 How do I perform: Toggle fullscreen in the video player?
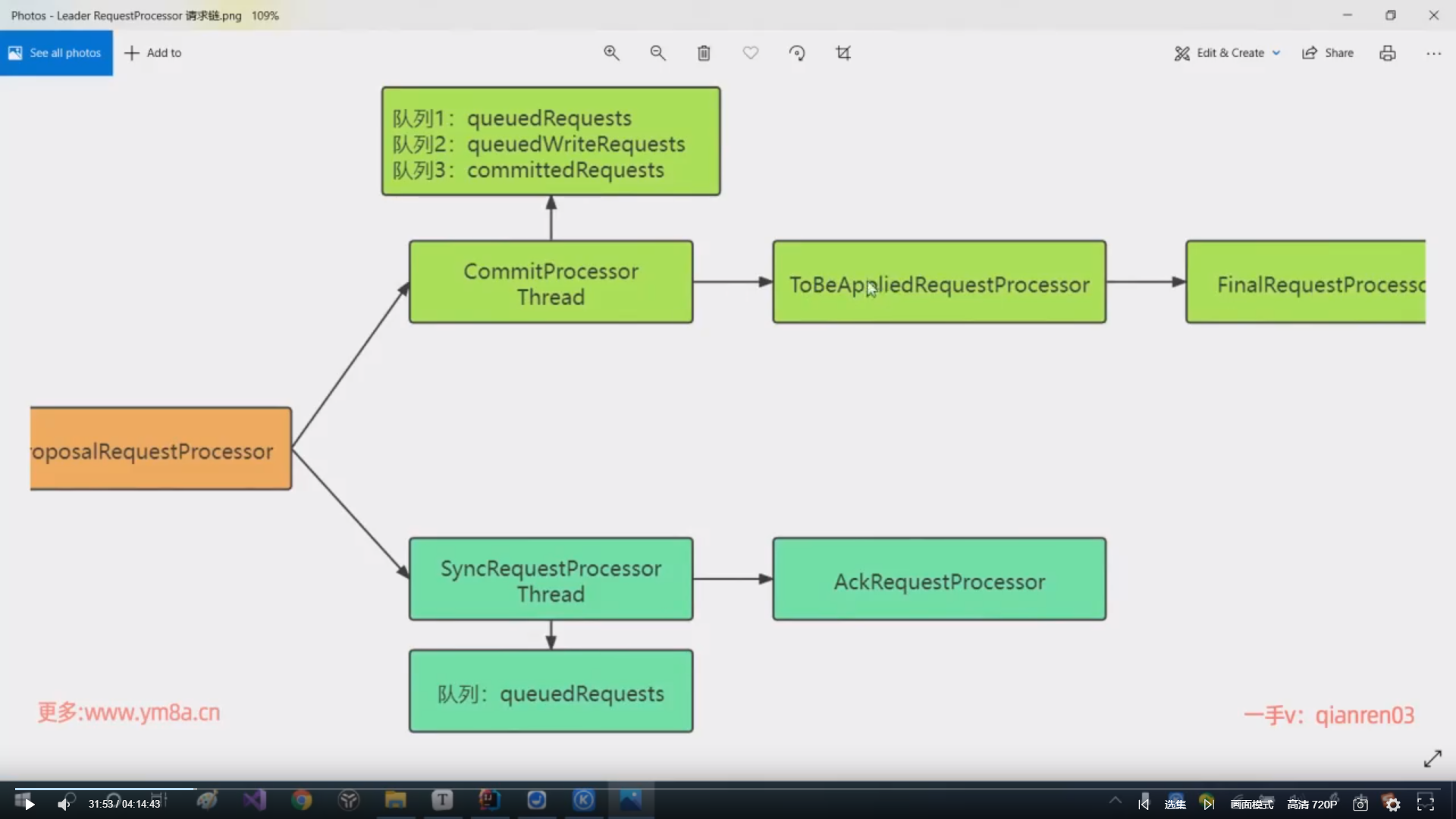(x=1426, y=804)
